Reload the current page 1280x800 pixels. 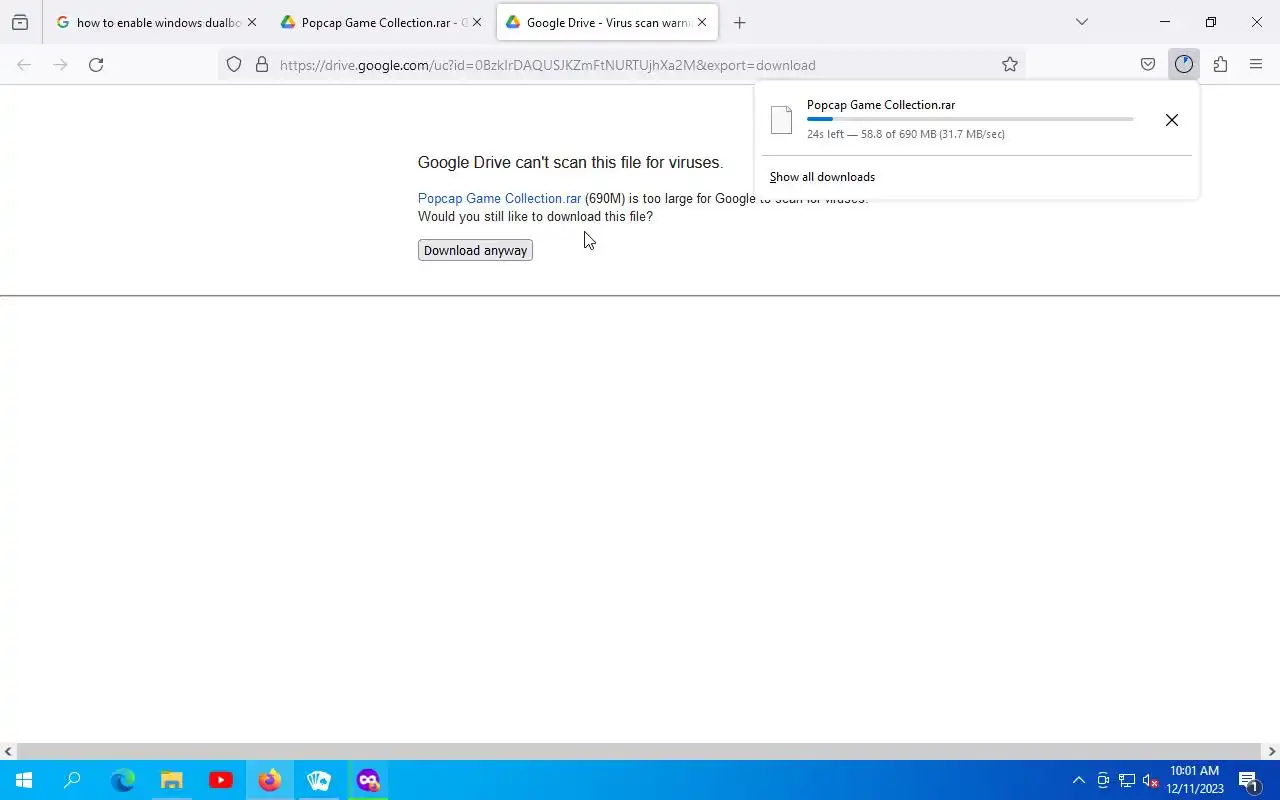pyautogui.click(x=96, y=65)
